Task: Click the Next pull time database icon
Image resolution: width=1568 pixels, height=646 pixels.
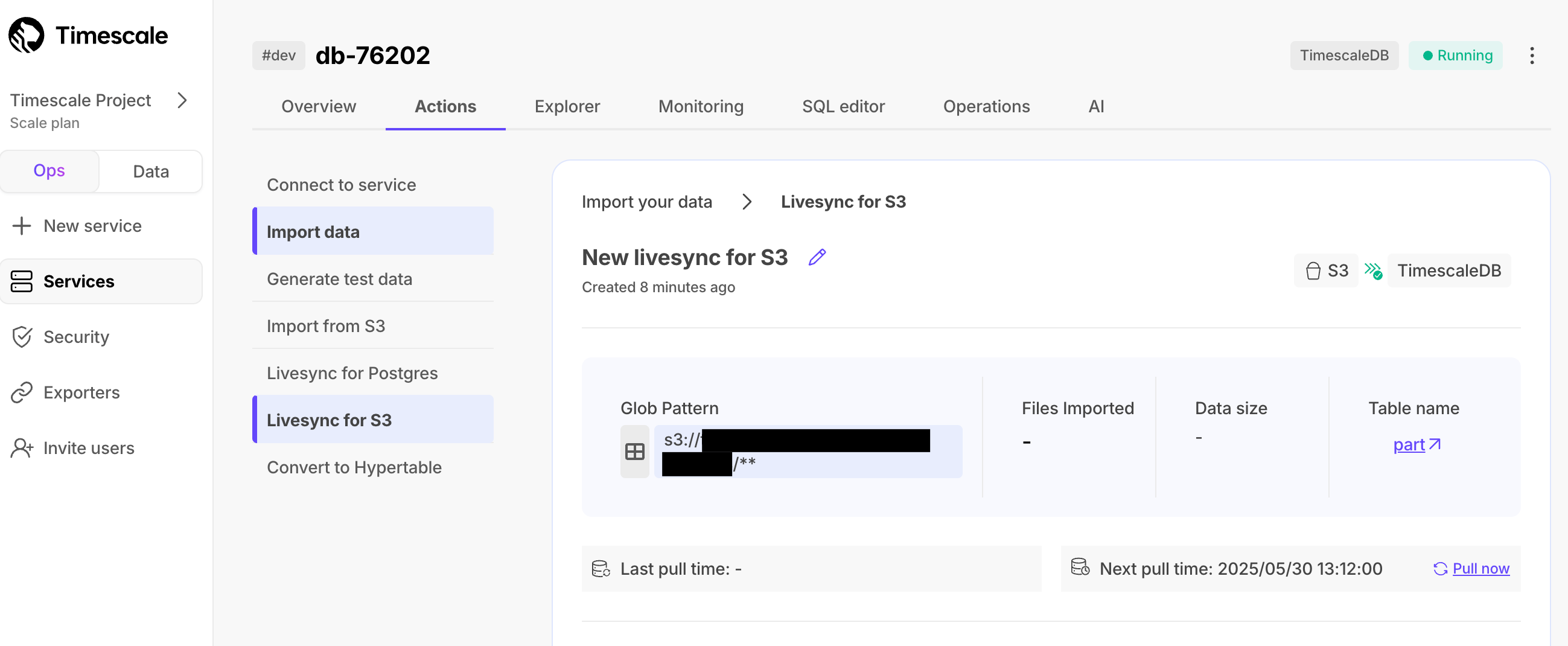Action: (x=1080, y=567)
